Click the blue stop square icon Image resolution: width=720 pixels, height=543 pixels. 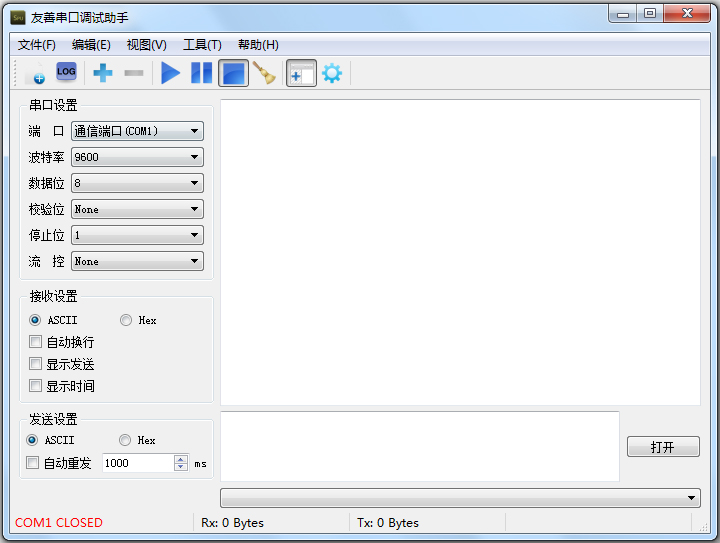(233, 73)
